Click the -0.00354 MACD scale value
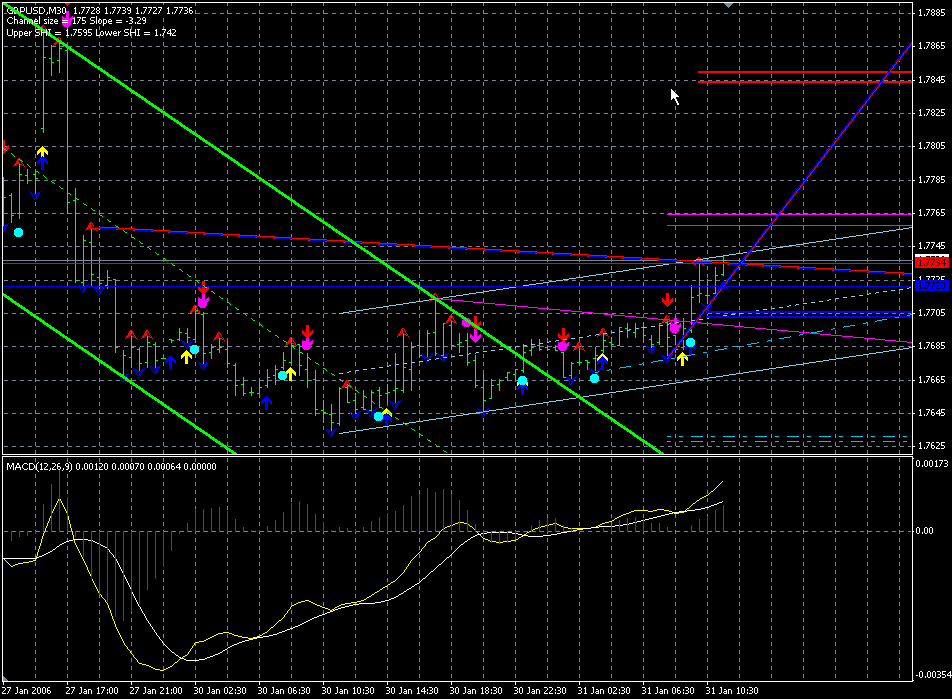This screenshot has width=952, height=699. [x=931, y=675]
